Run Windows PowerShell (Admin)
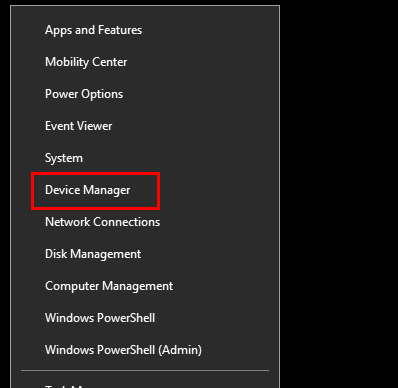 click(x=123, y=350)
